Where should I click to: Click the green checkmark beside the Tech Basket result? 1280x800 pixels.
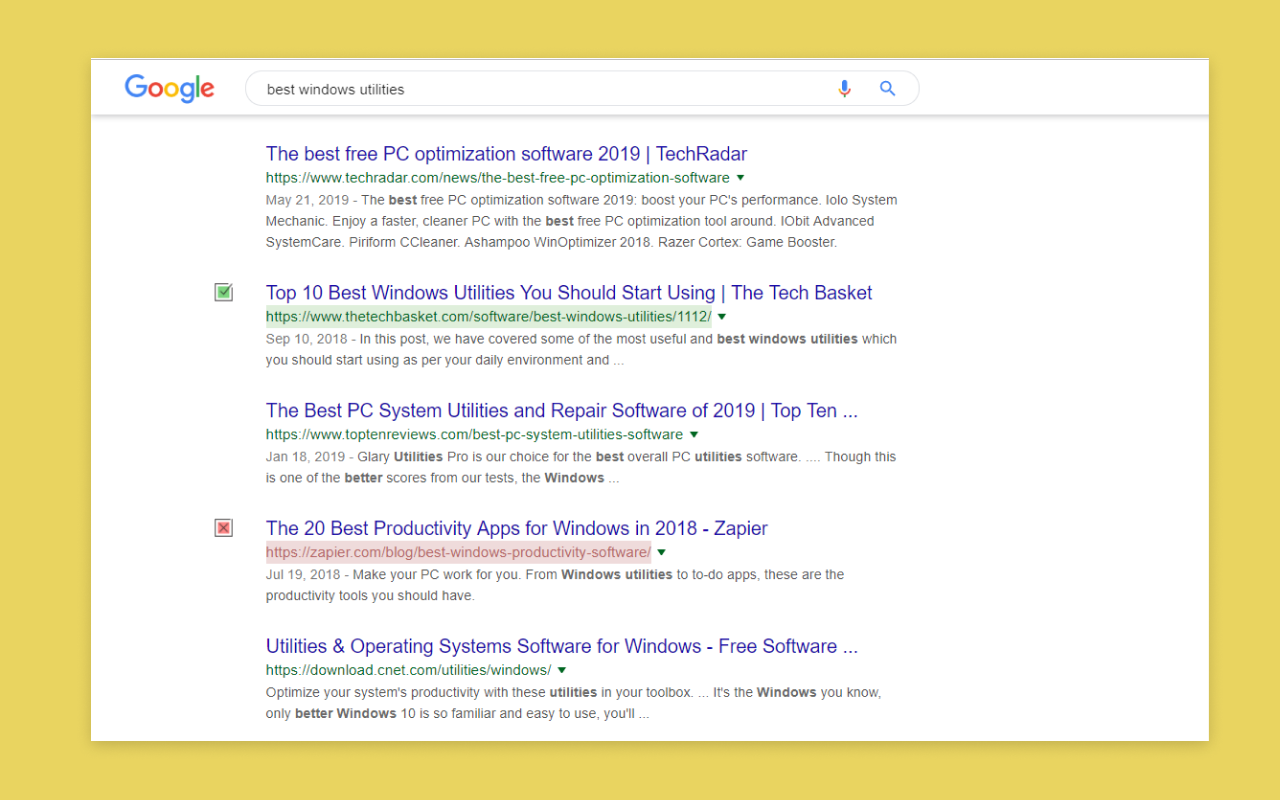223,292
